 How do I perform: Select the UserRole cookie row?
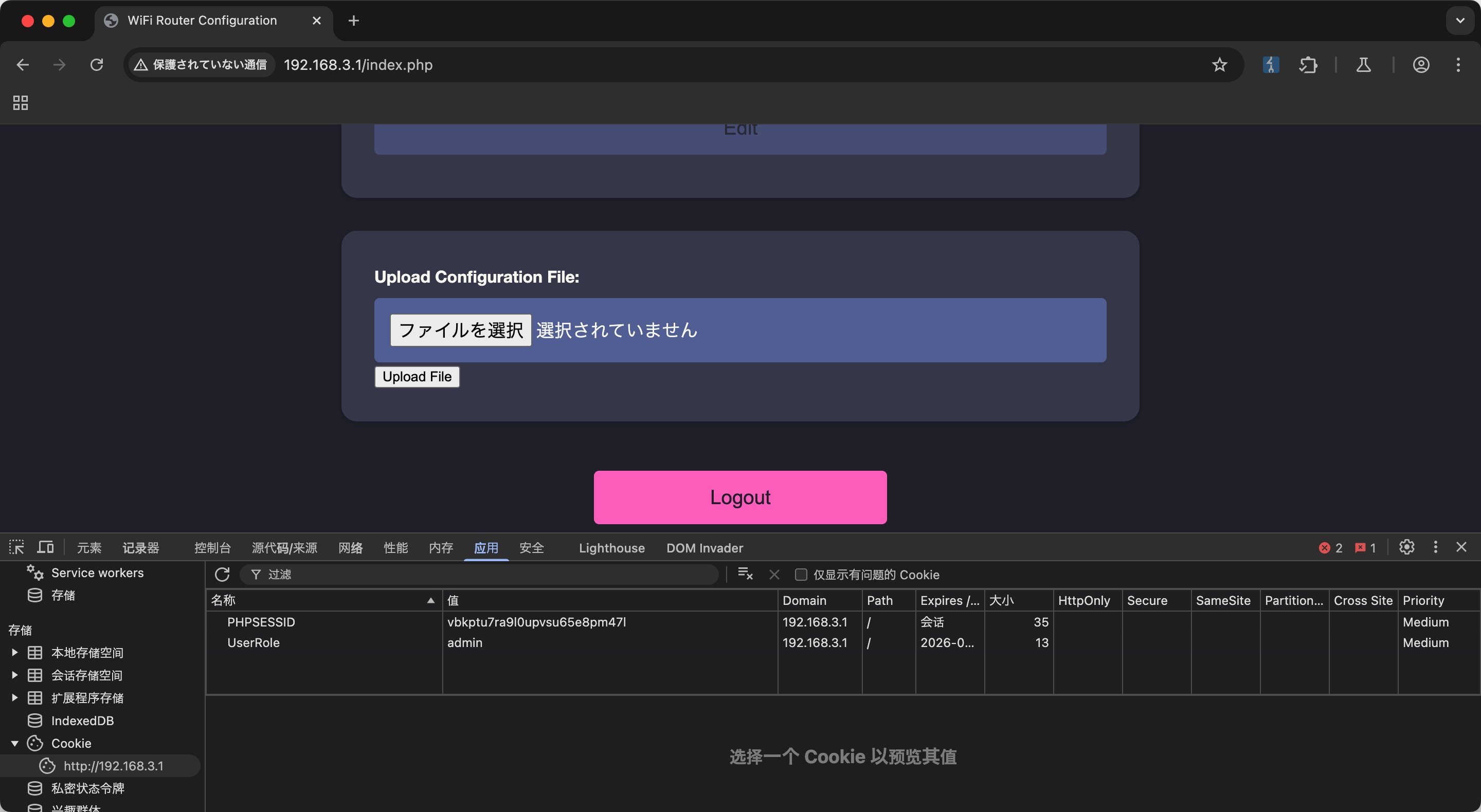[x=253, y=642]
